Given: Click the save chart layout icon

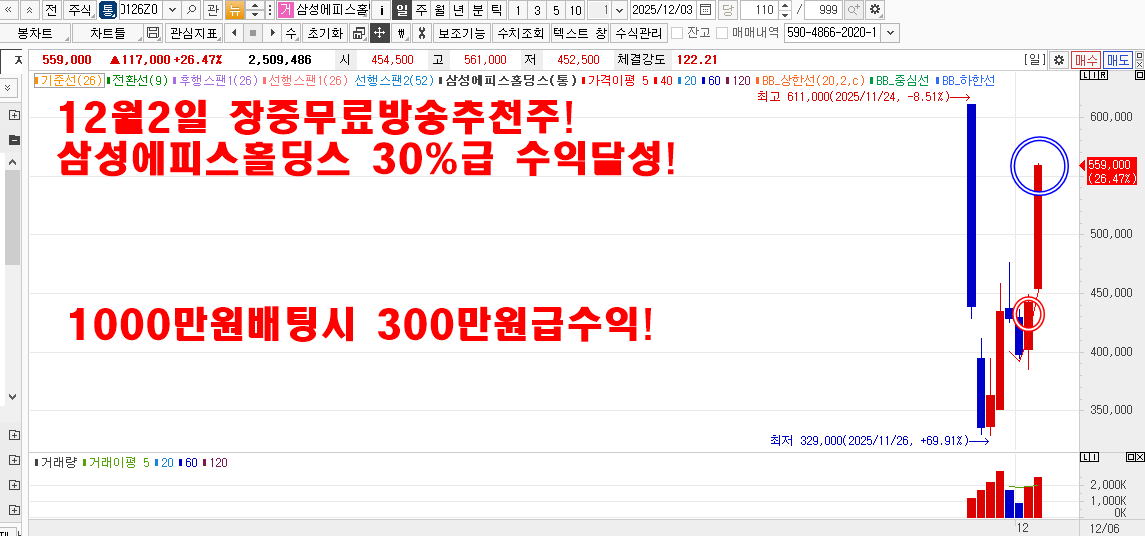Looking at the screenshot, I should 153,33.
